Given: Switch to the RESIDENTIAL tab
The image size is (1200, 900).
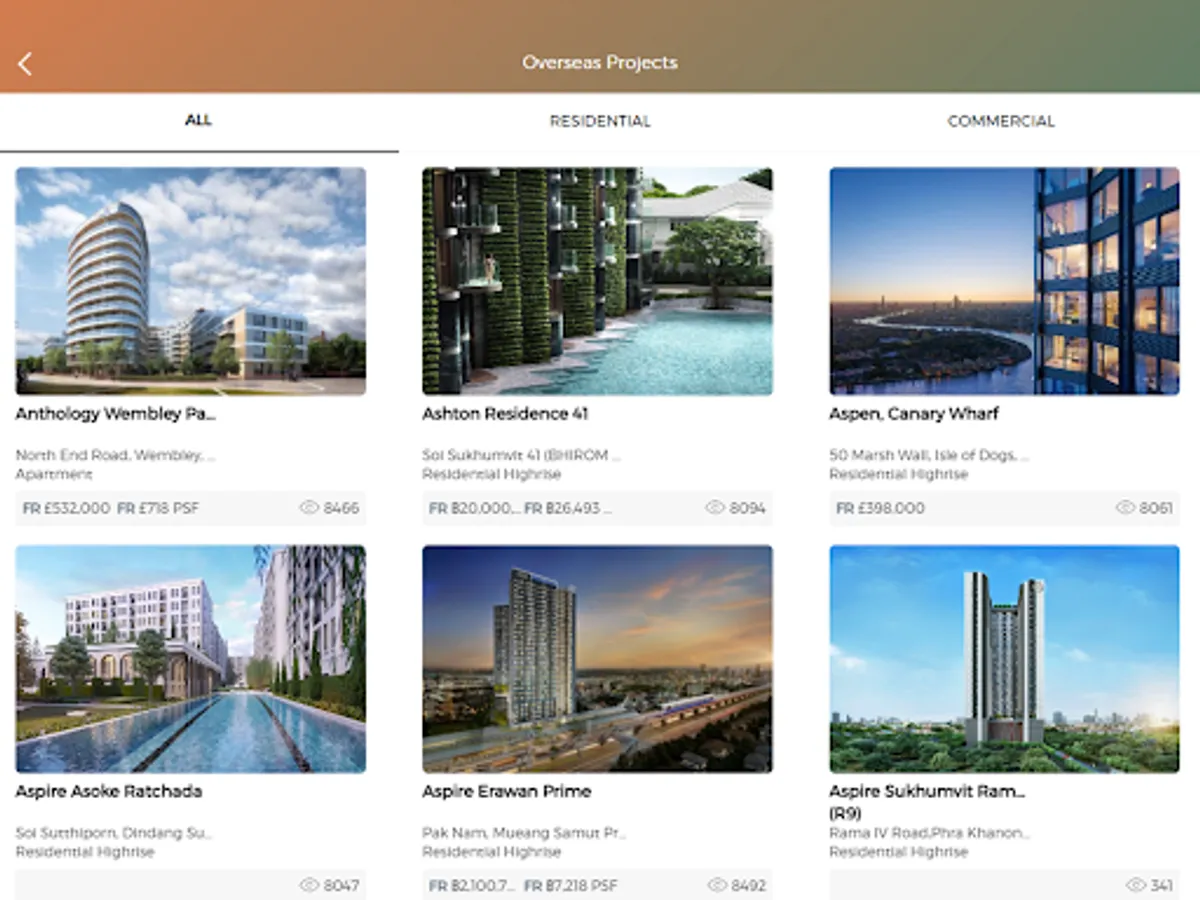Looking at the screenshot, I should 600,121.
